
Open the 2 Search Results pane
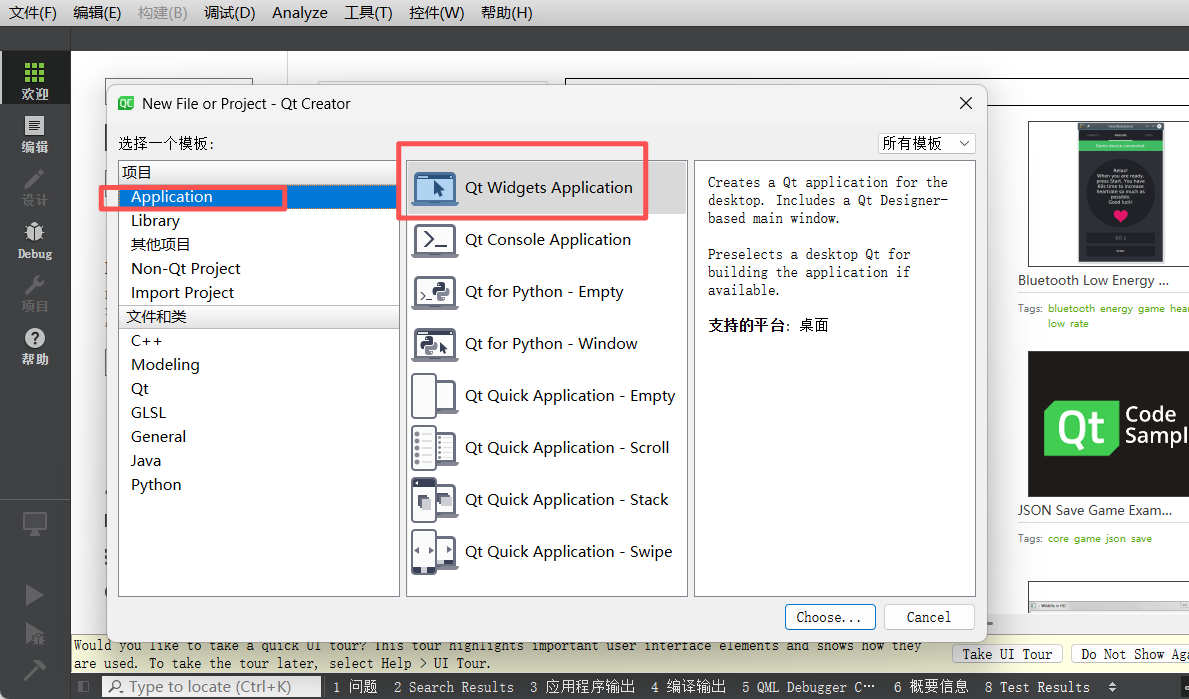(x=453, y=687)
